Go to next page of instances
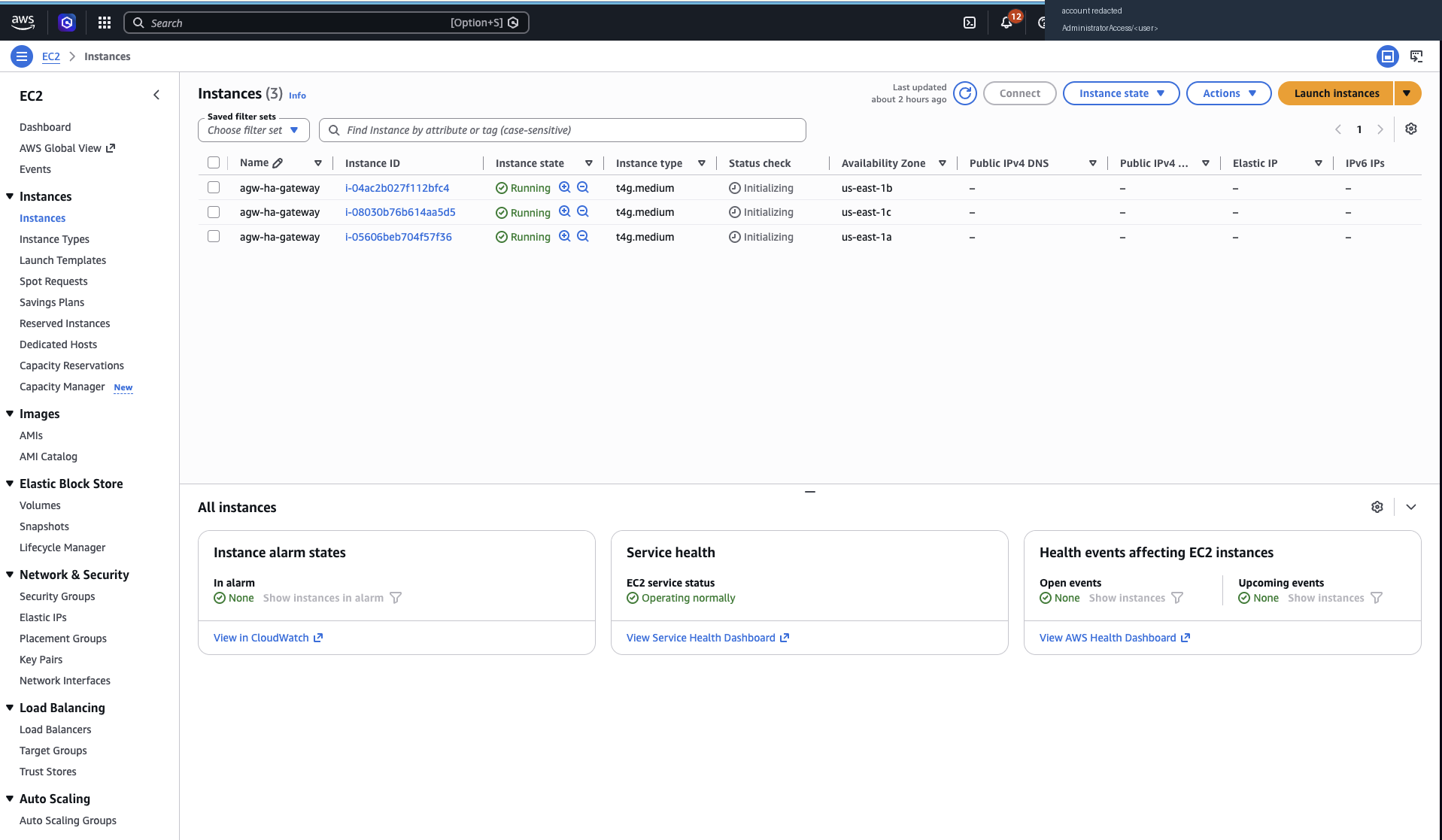This screenshot has height=840, width=1442. 1380,129
